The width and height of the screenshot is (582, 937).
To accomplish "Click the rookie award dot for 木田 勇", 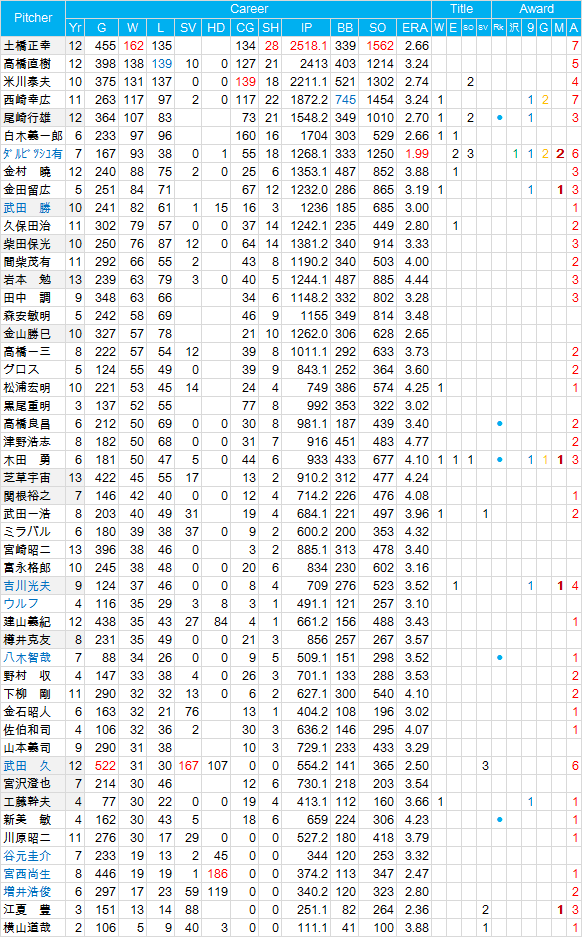I will [x=499, y=460].
